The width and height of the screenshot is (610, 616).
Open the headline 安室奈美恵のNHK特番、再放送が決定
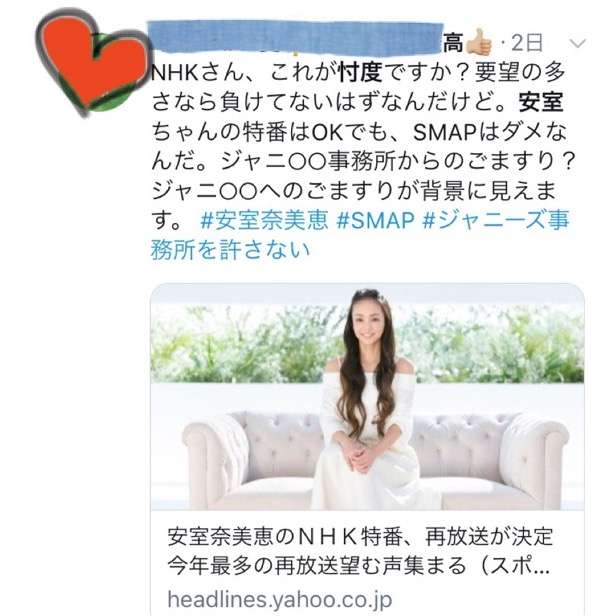coord(360,537)
